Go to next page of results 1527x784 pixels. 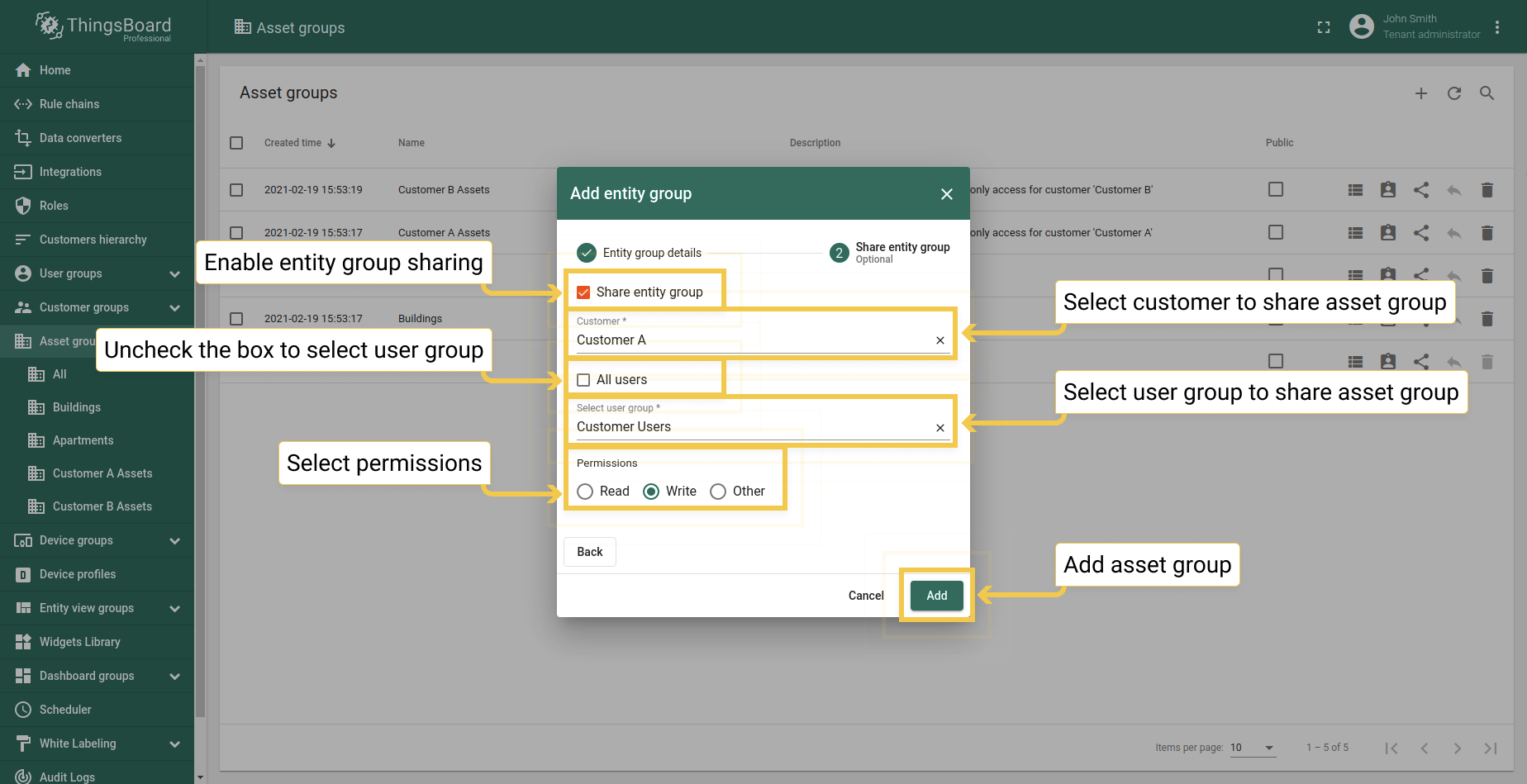tap(1458, 748)
